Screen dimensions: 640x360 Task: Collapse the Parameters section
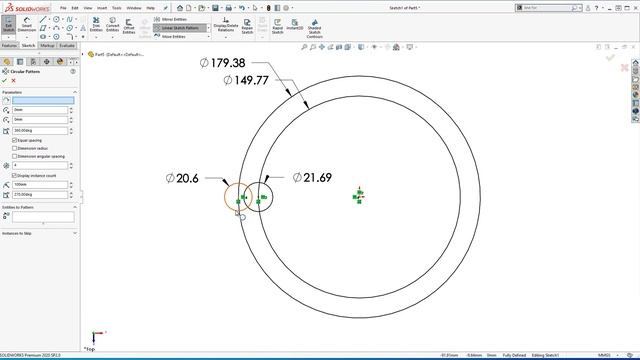75,92
